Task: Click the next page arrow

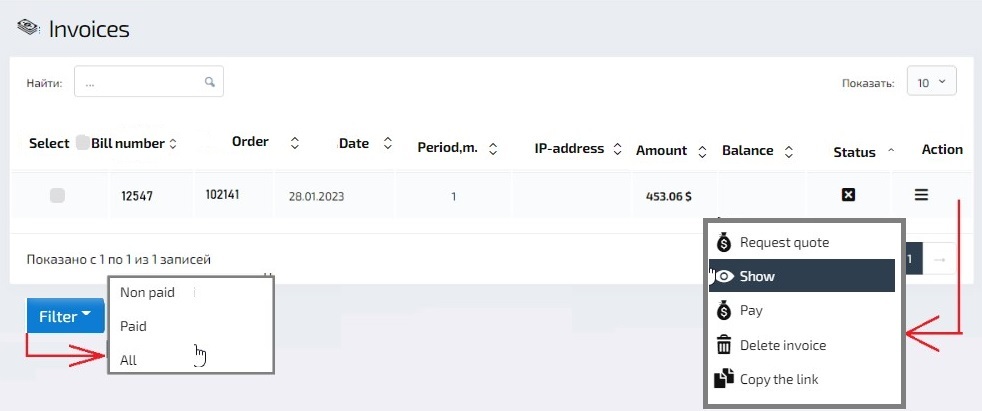Action: click(x=938, y=260)
